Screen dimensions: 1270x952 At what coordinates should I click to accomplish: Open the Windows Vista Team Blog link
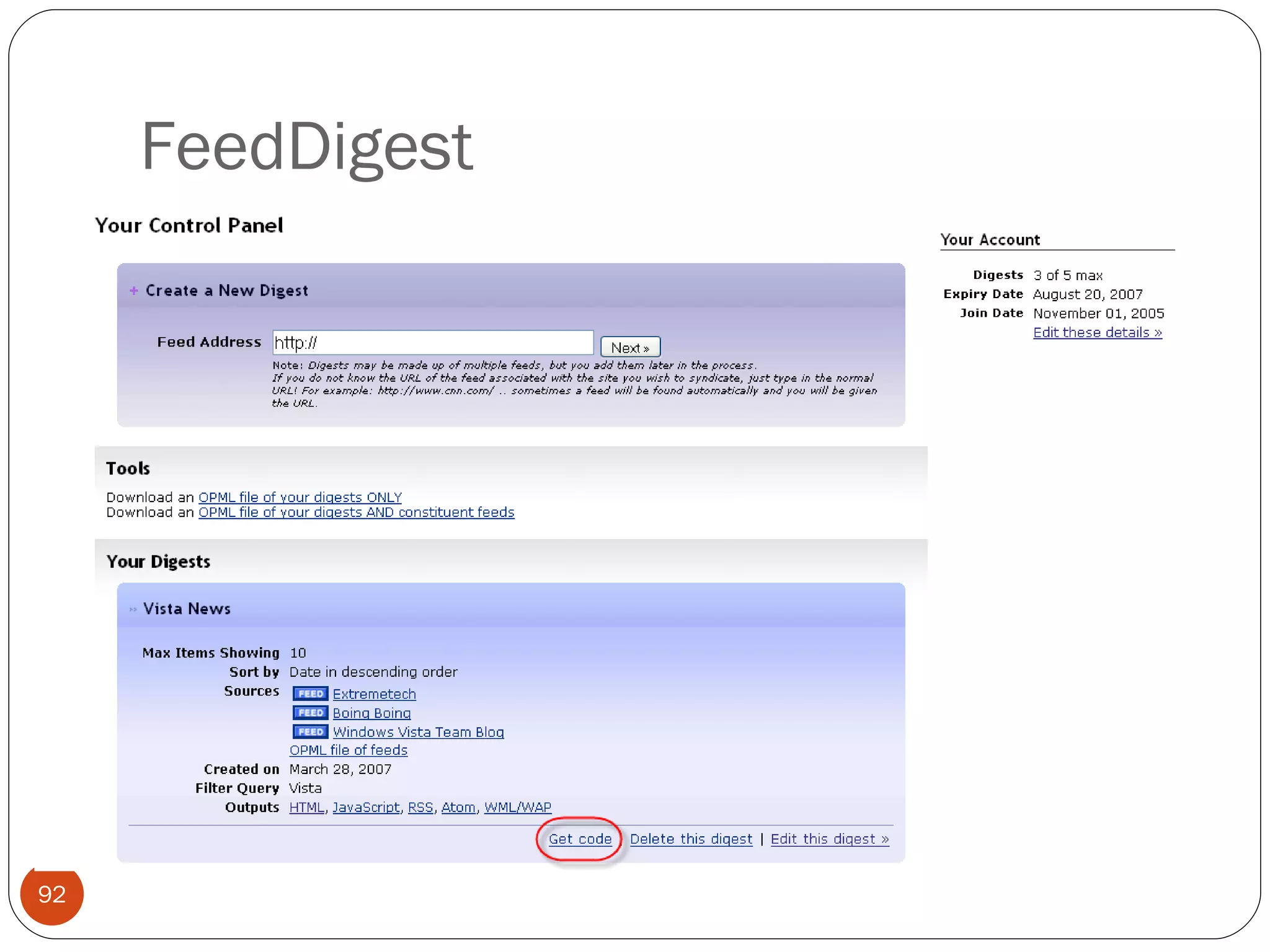(418, 732)
